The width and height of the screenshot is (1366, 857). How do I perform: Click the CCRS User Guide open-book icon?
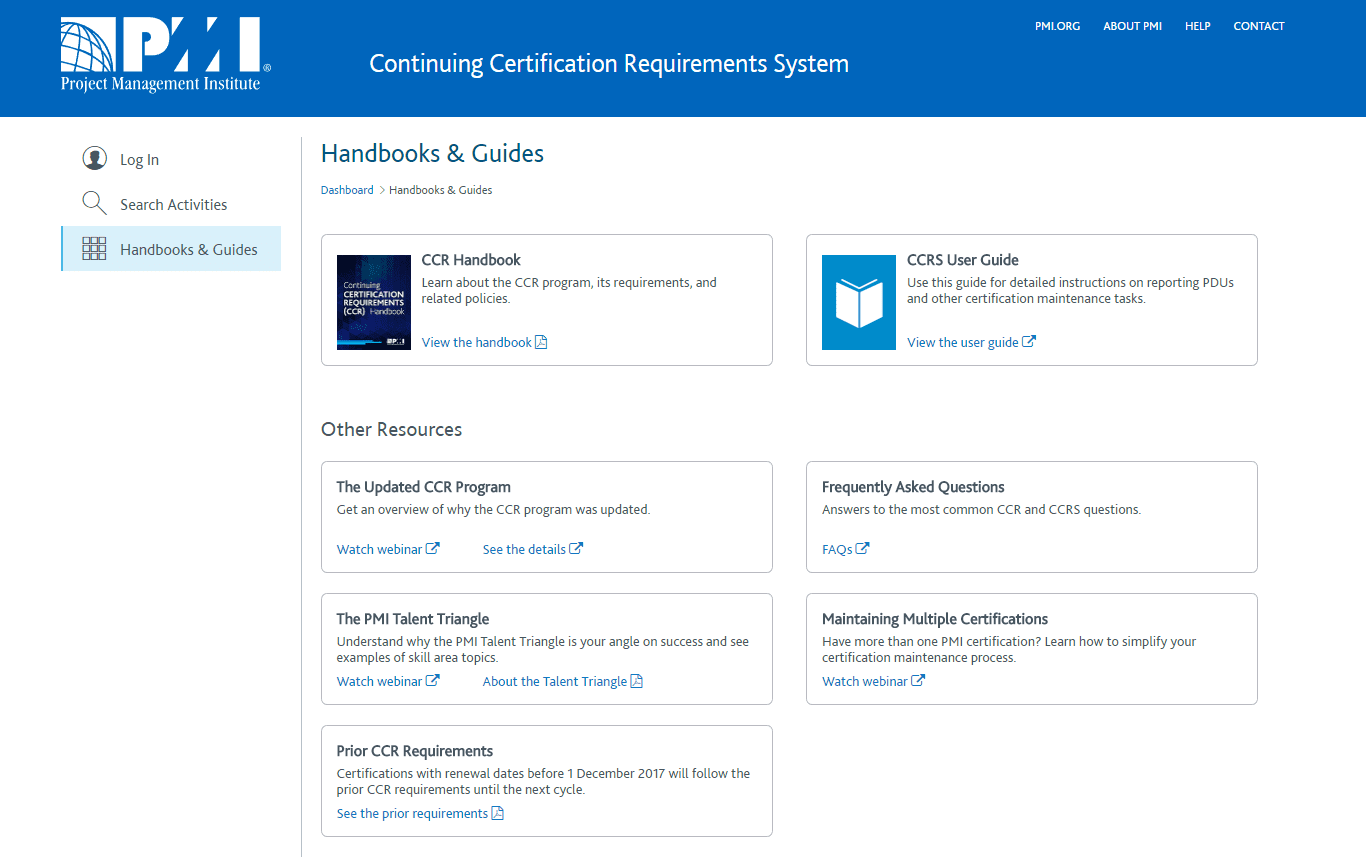pyautogui.click(x=859, y=302)
